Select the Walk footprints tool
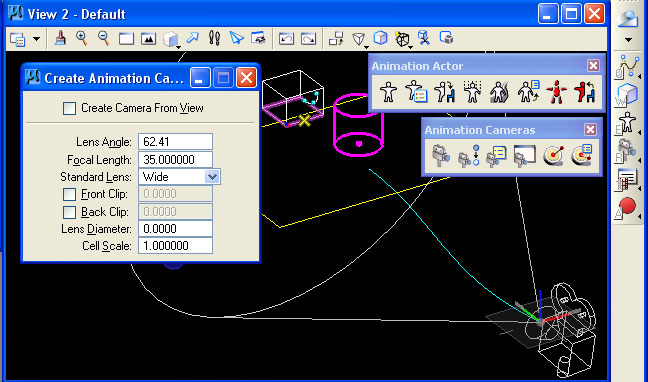 214,38
